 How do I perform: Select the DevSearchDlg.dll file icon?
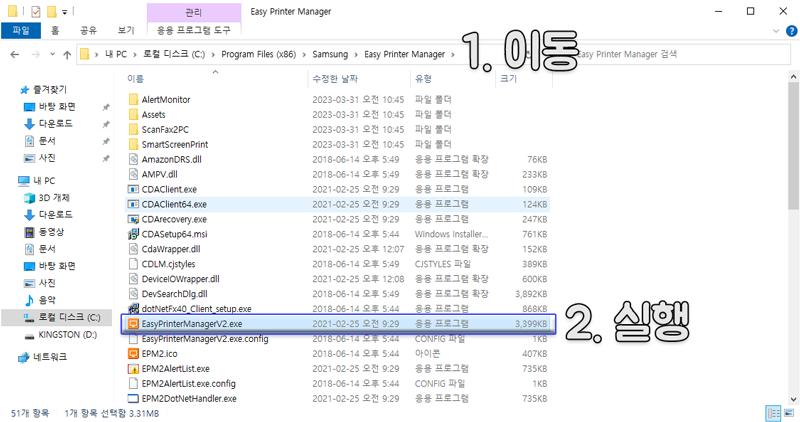pos(133,294)
